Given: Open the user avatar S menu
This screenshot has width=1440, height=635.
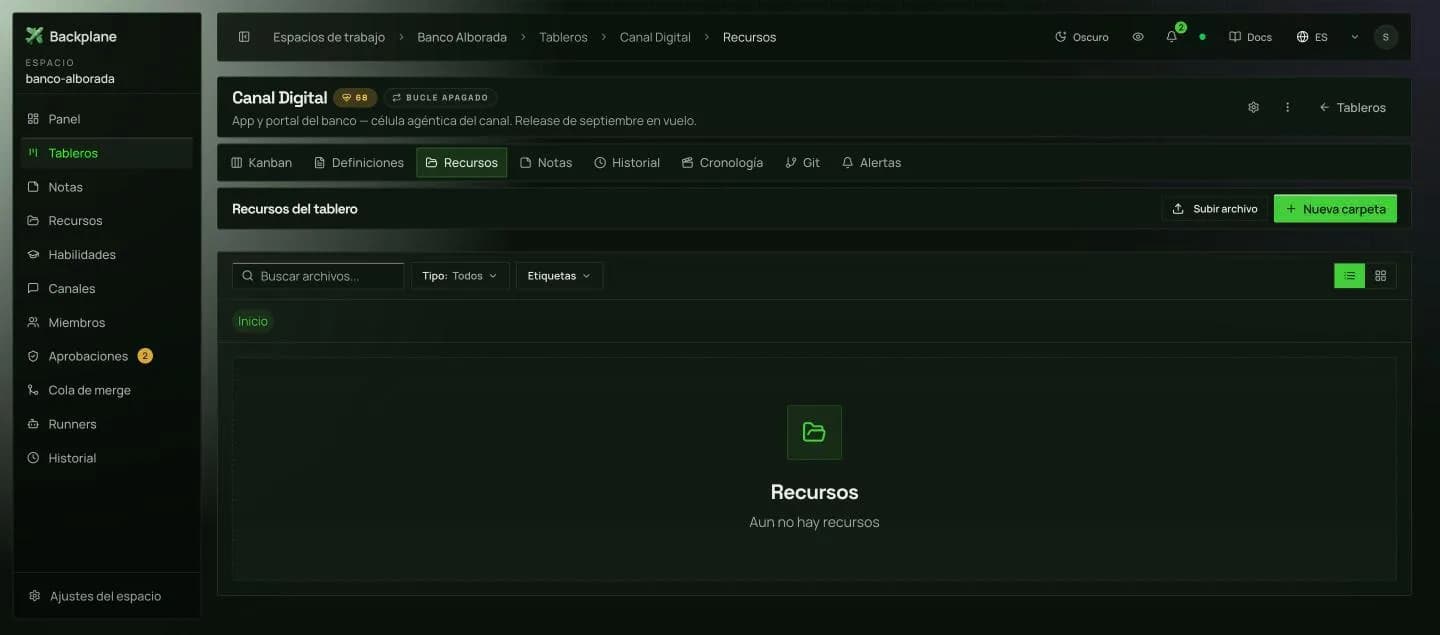Looking at the screenshot, I should pos(1385,37).
